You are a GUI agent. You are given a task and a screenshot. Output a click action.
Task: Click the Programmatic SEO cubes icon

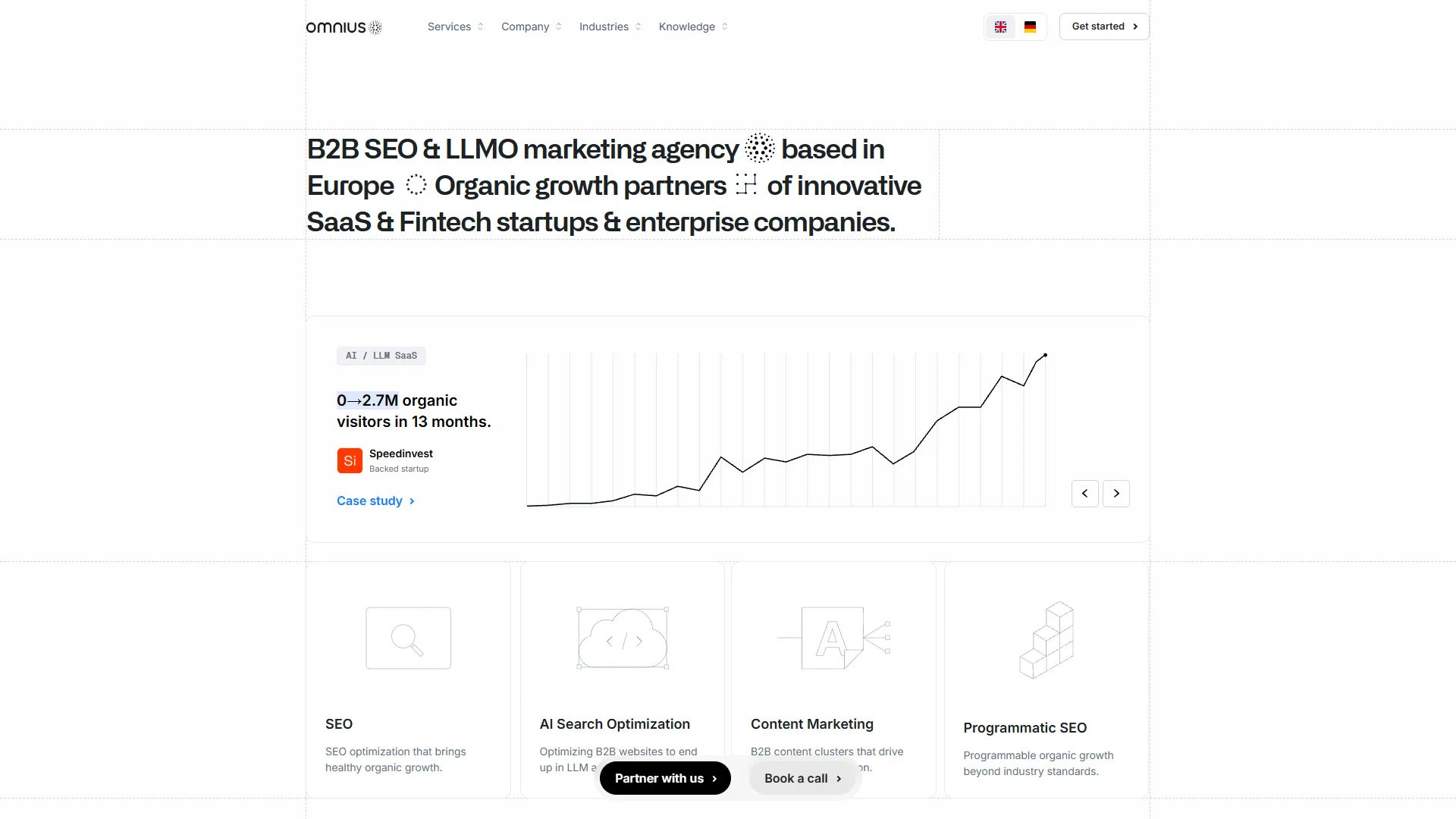pyautogui.click(x=1046, y=640)
